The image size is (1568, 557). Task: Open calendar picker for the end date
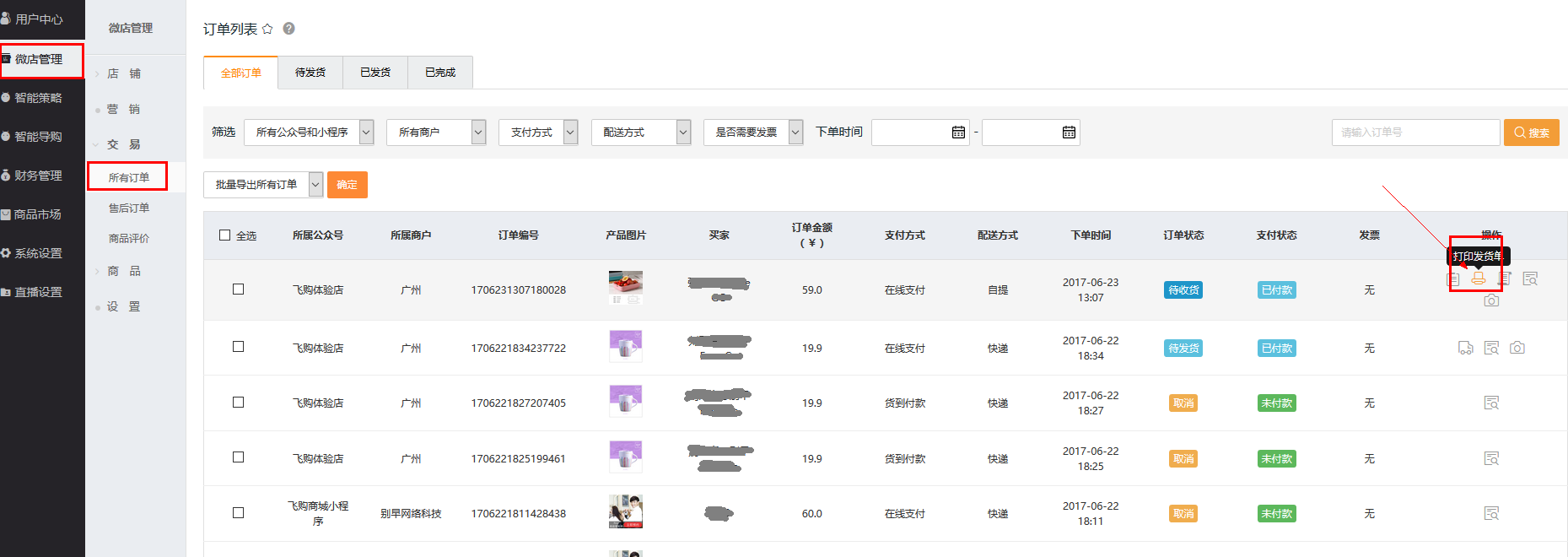(1069, 132)
